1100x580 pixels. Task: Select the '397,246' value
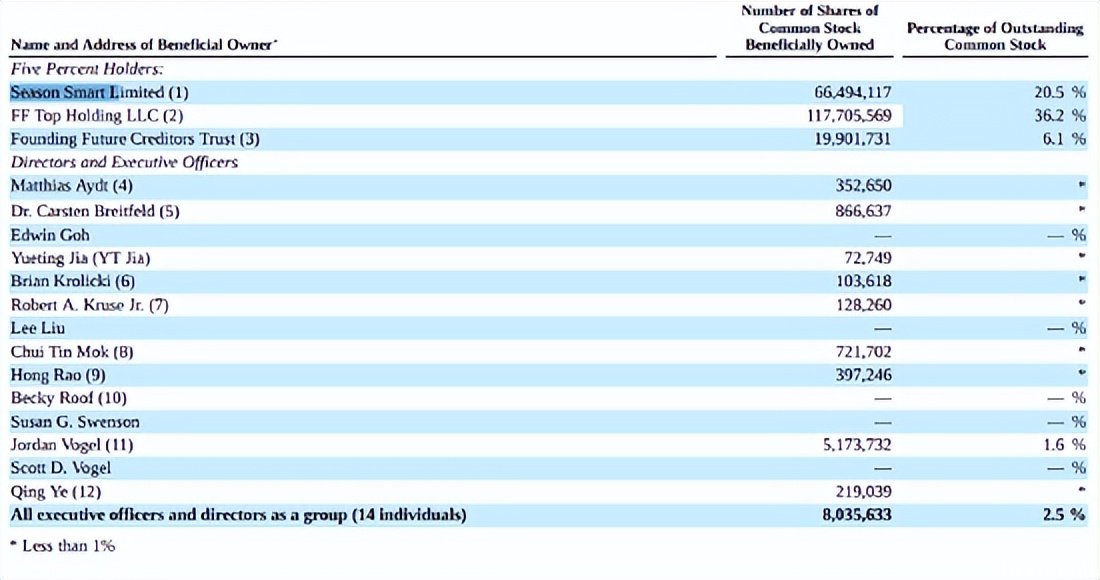[864, 375]
